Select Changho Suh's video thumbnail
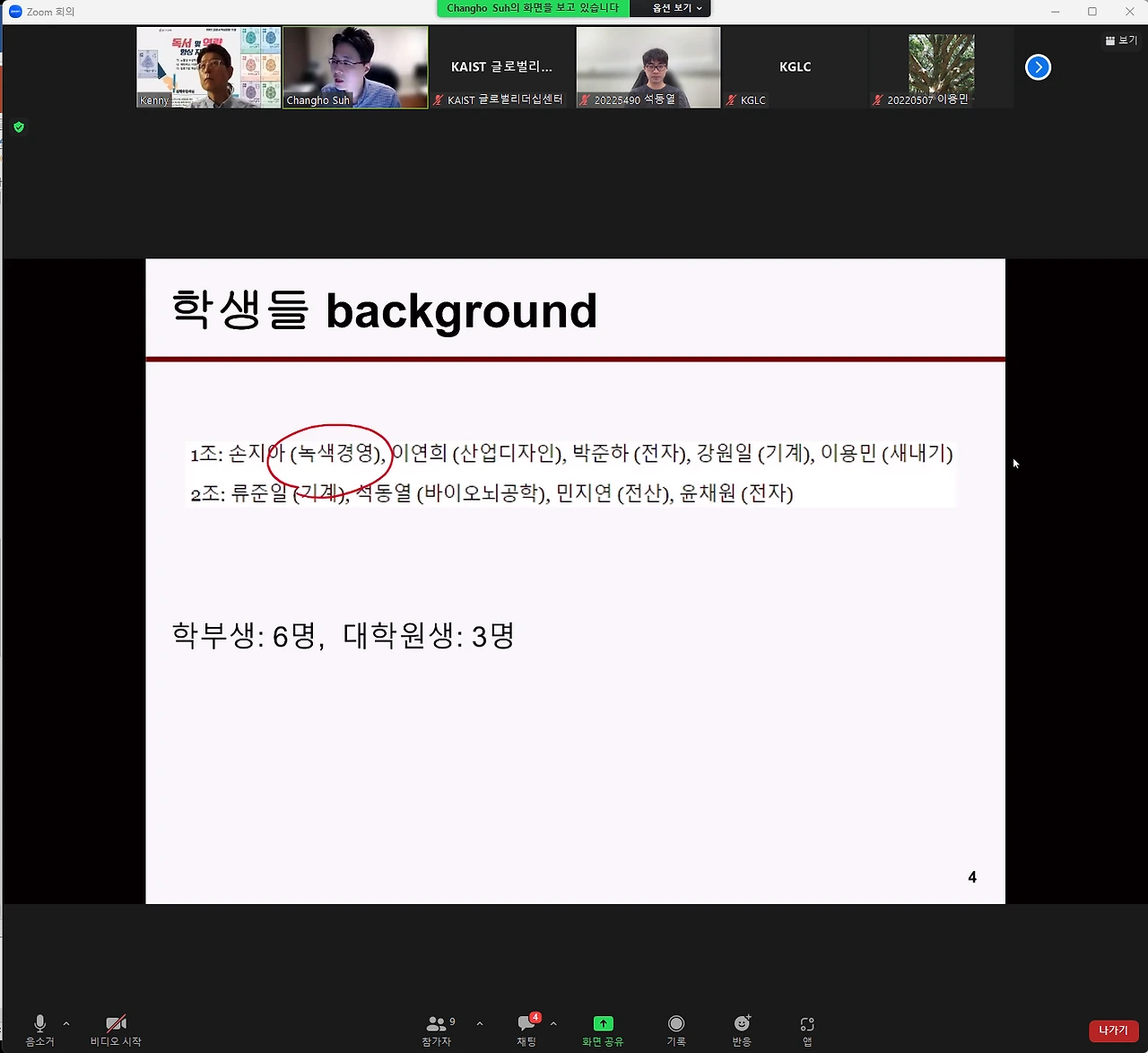The height and width of the screenshot is (1053, 1148). click(355, 67)
